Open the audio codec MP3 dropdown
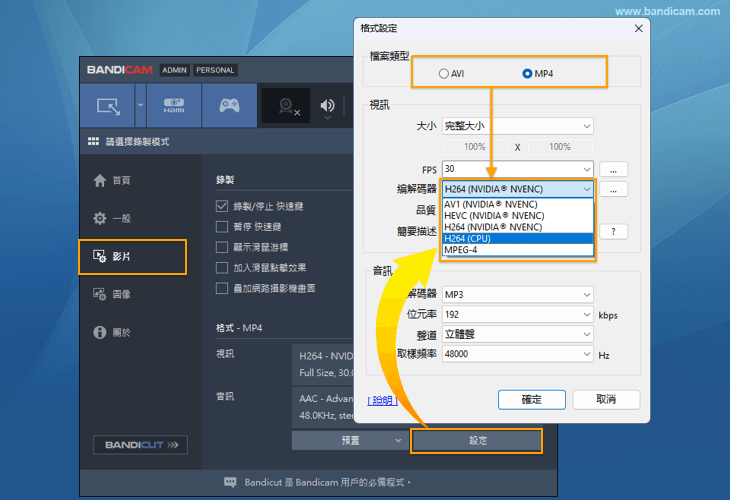This screenshot has height=500, width=730. pos(518,294)
